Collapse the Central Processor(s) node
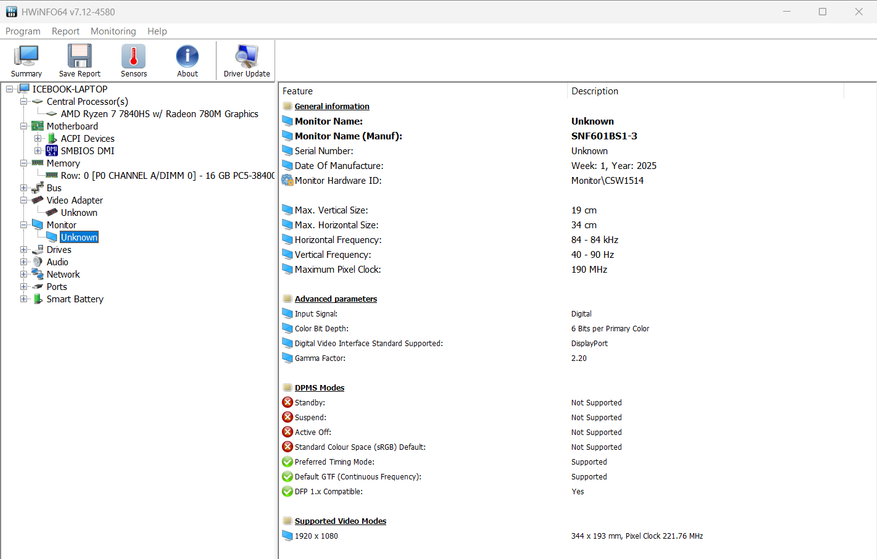The image size is (877, 559). [23, 101]
